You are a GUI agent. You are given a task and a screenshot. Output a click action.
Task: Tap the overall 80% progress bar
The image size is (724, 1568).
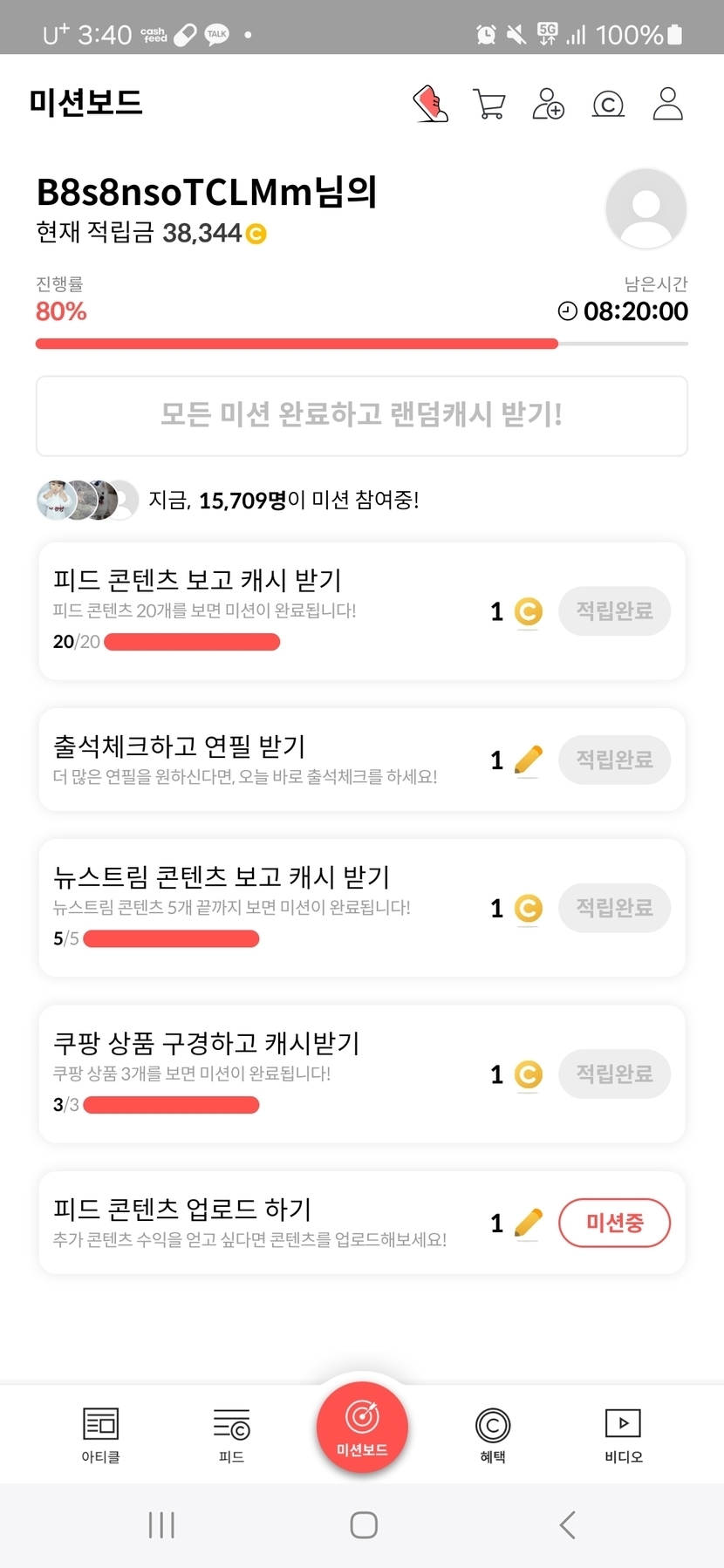(361, 344)
